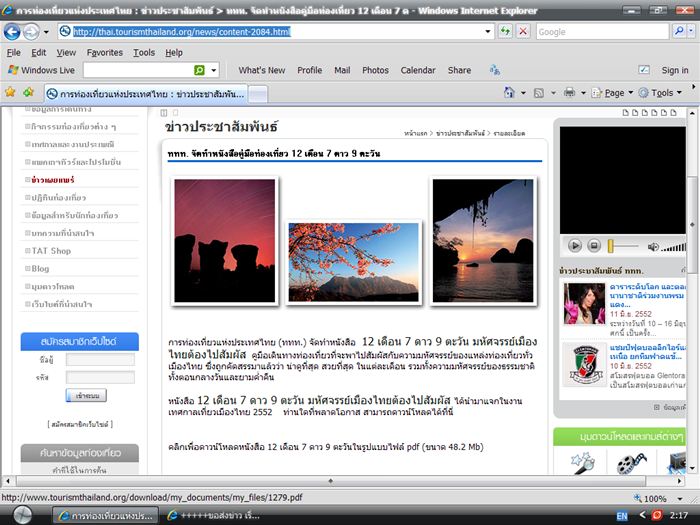Click the Favorites star icon
This screenshot has height=525, width=700.
pyautogui.click(x=10, y=92)
